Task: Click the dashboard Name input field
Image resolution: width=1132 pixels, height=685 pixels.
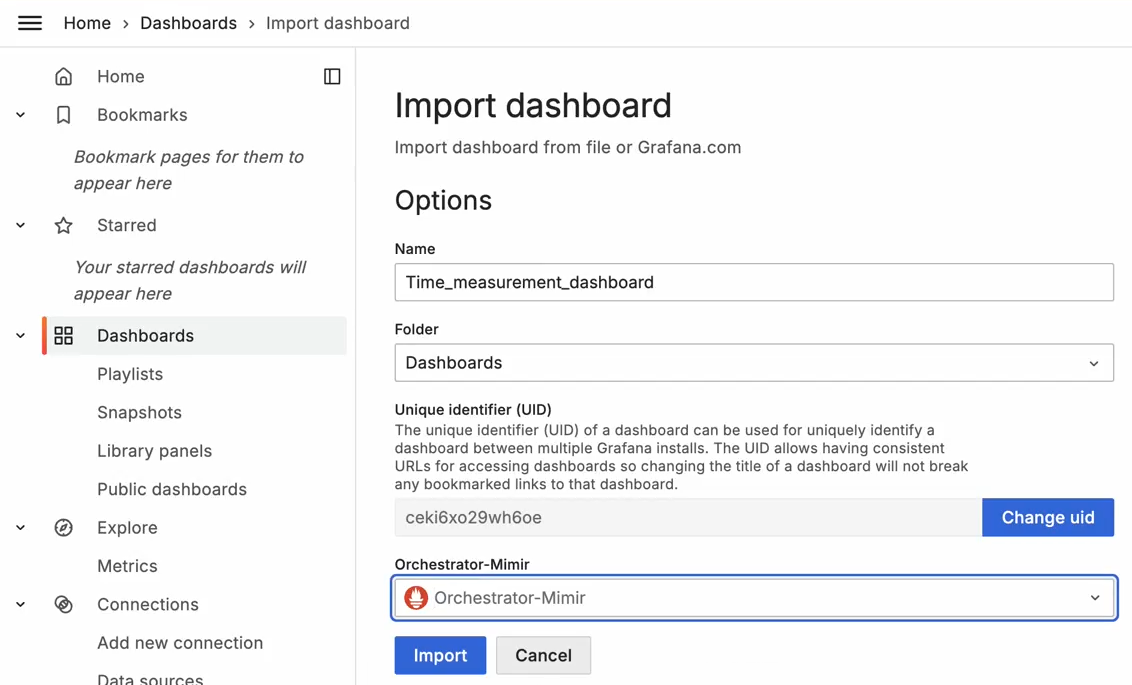Action: pyautogui.click(x=754, y=282)
